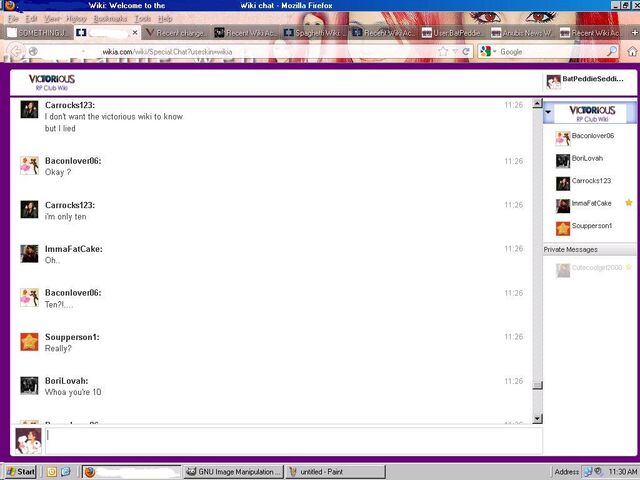The height and width of the screenshot is (480, 640).
Task: Click BatPeddieSeddi's avatar in the header
Action: (x=553, y=82)
